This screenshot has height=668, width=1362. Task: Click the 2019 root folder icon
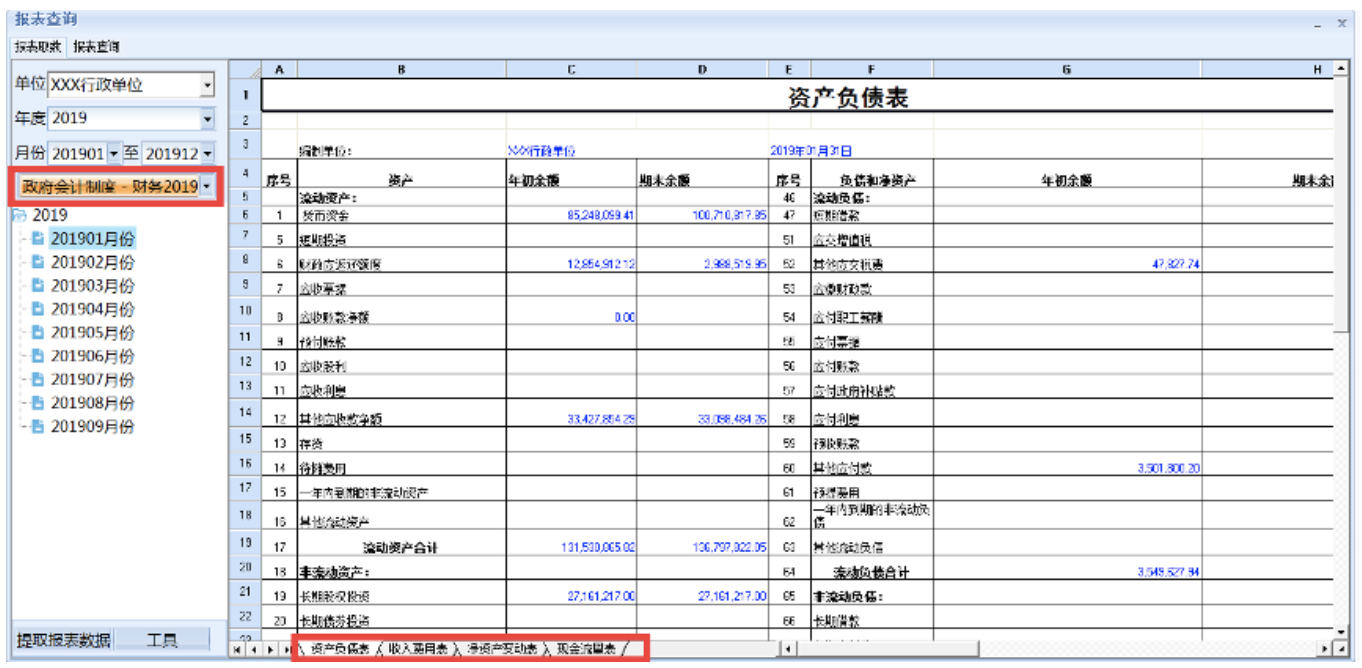[x=19, y=216]
